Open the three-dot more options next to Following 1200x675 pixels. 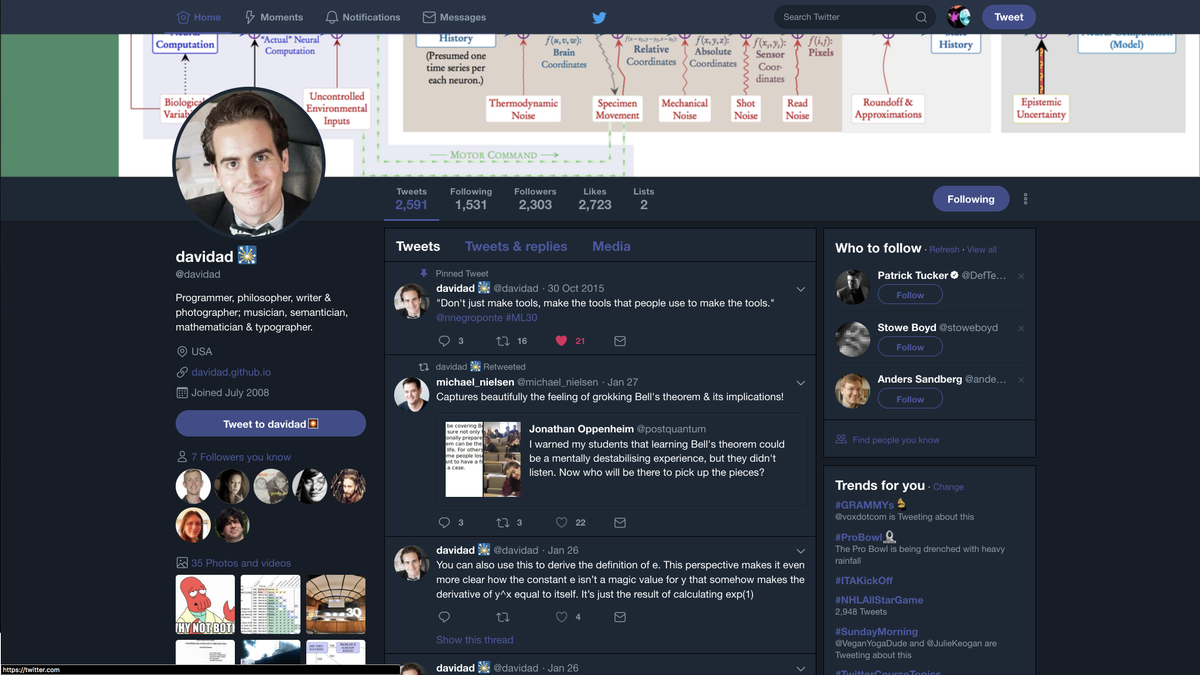(x=1025, y=199)
